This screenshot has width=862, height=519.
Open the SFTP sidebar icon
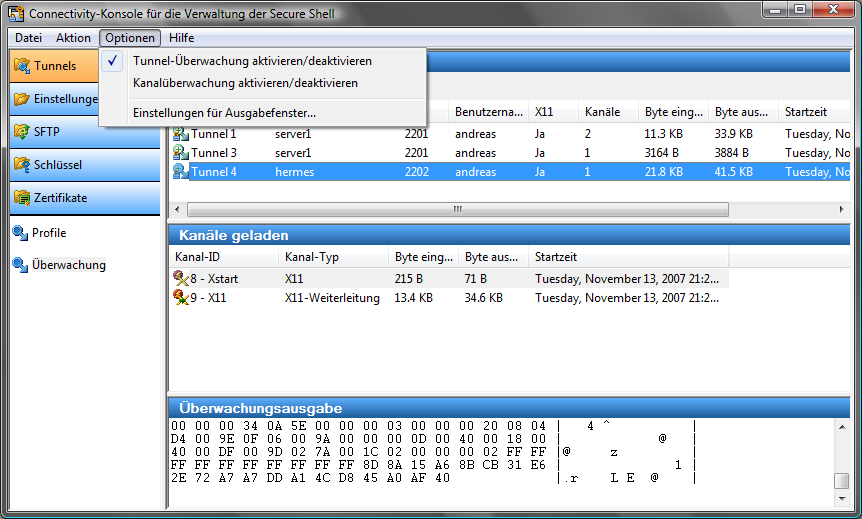pos(22,131)
